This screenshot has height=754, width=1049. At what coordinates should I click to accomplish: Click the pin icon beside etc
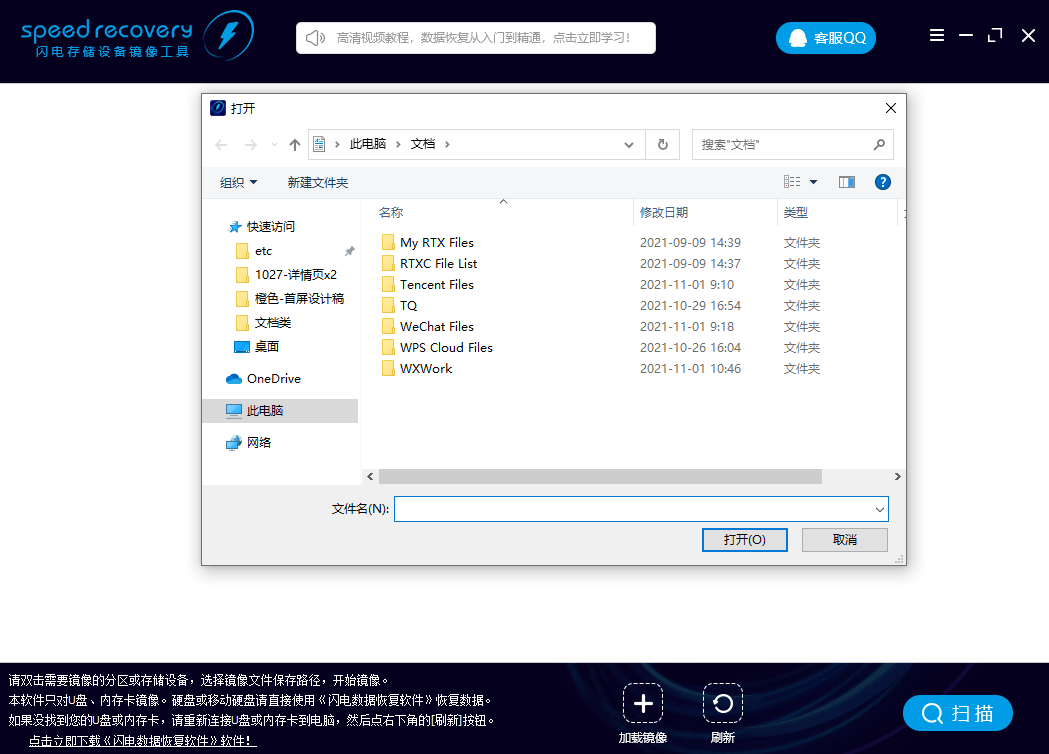[x=349, y=251]
